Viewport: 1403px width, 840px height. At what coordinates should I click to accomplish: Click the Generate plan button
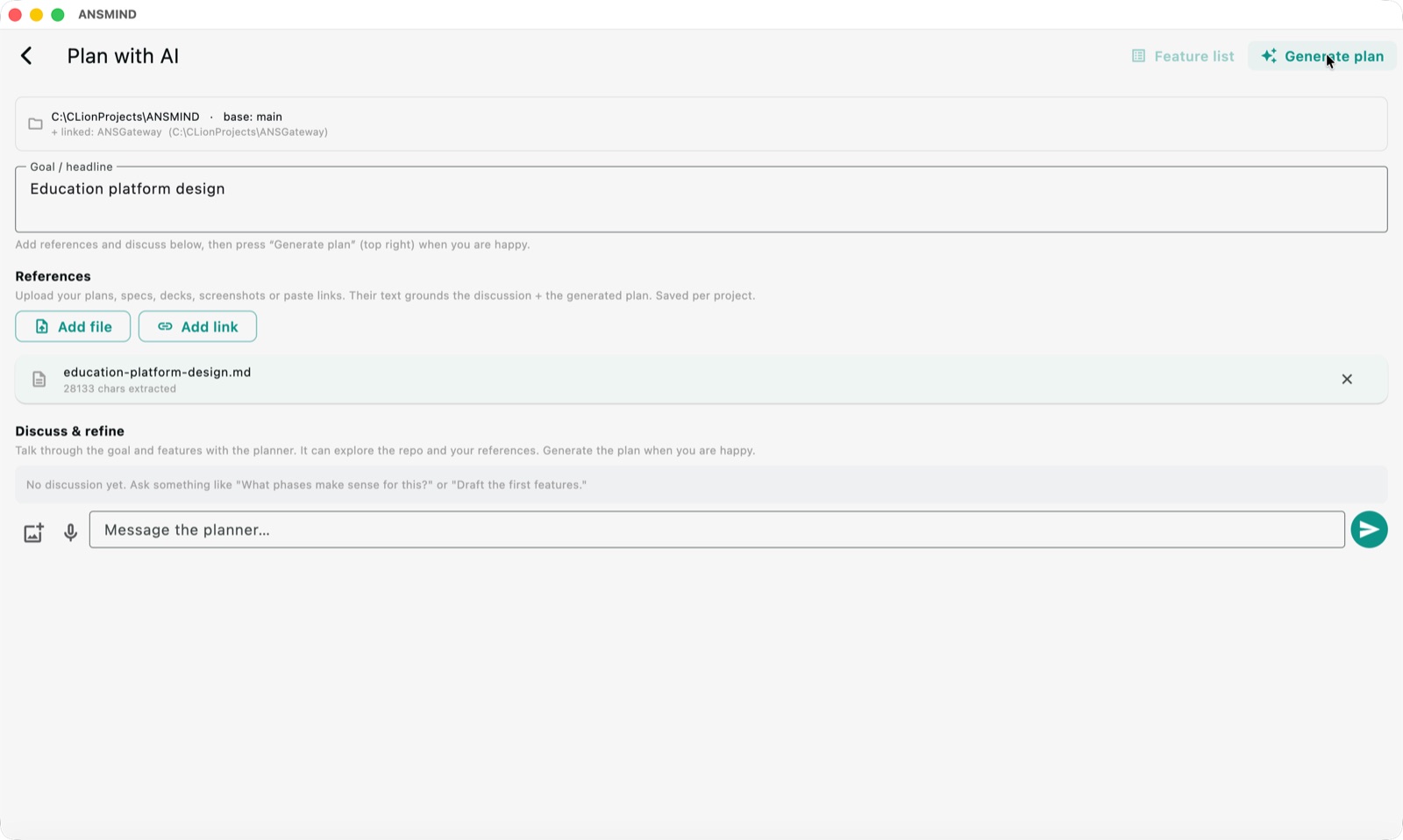pos(1322,56)
